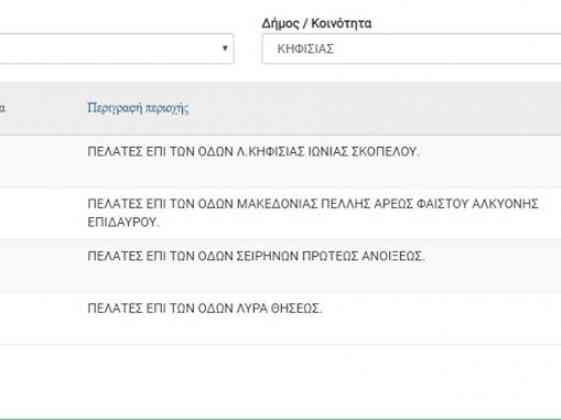Viewport: 561px width, 420px height.
Task: Click the word ΕΠΙΔΑΥΡΟΥ in second row
Action: (x=123, y=223)
